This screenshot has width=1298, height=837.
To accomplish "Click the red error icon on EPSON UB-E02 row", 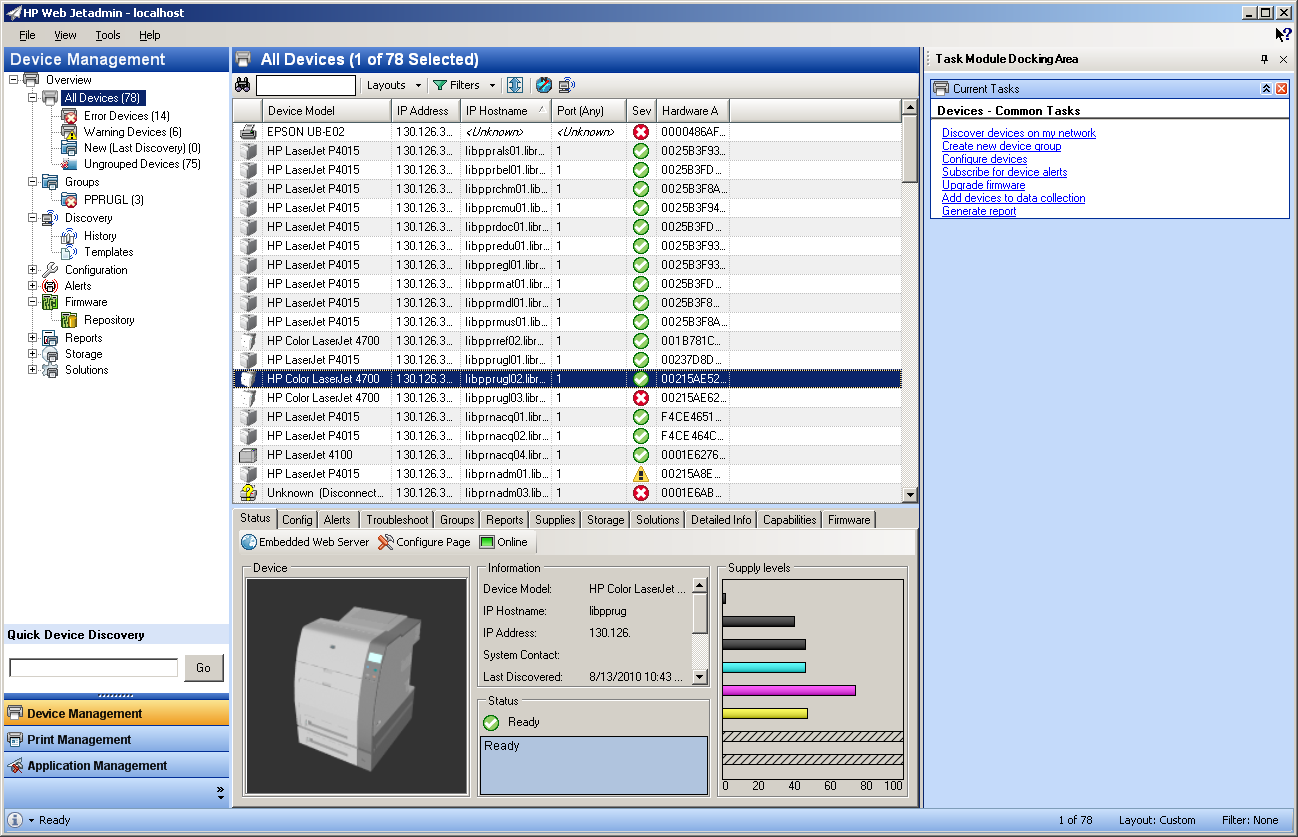I will [641, 131].
